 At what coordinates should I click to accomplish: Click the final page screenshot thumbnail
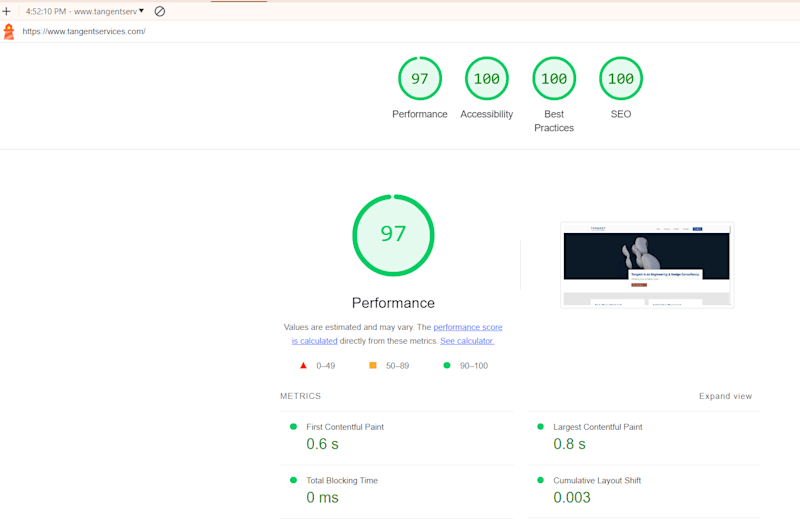[647, 265]
